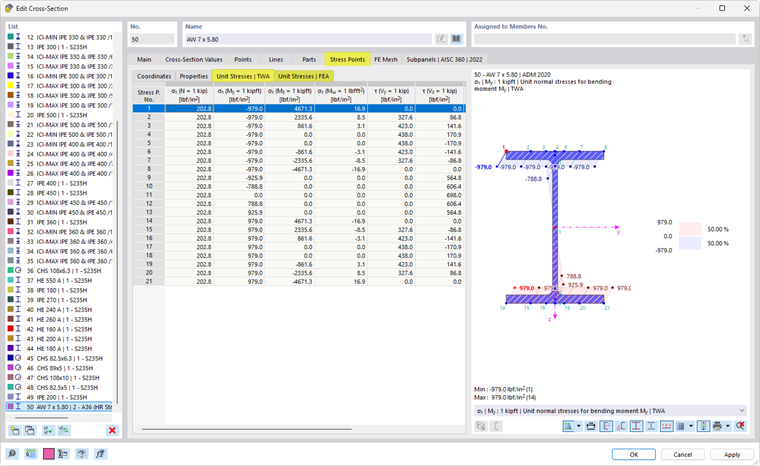This screenshot has width=760, height=466.
Task: Select stress point row 21
Action: coord(299,281)
